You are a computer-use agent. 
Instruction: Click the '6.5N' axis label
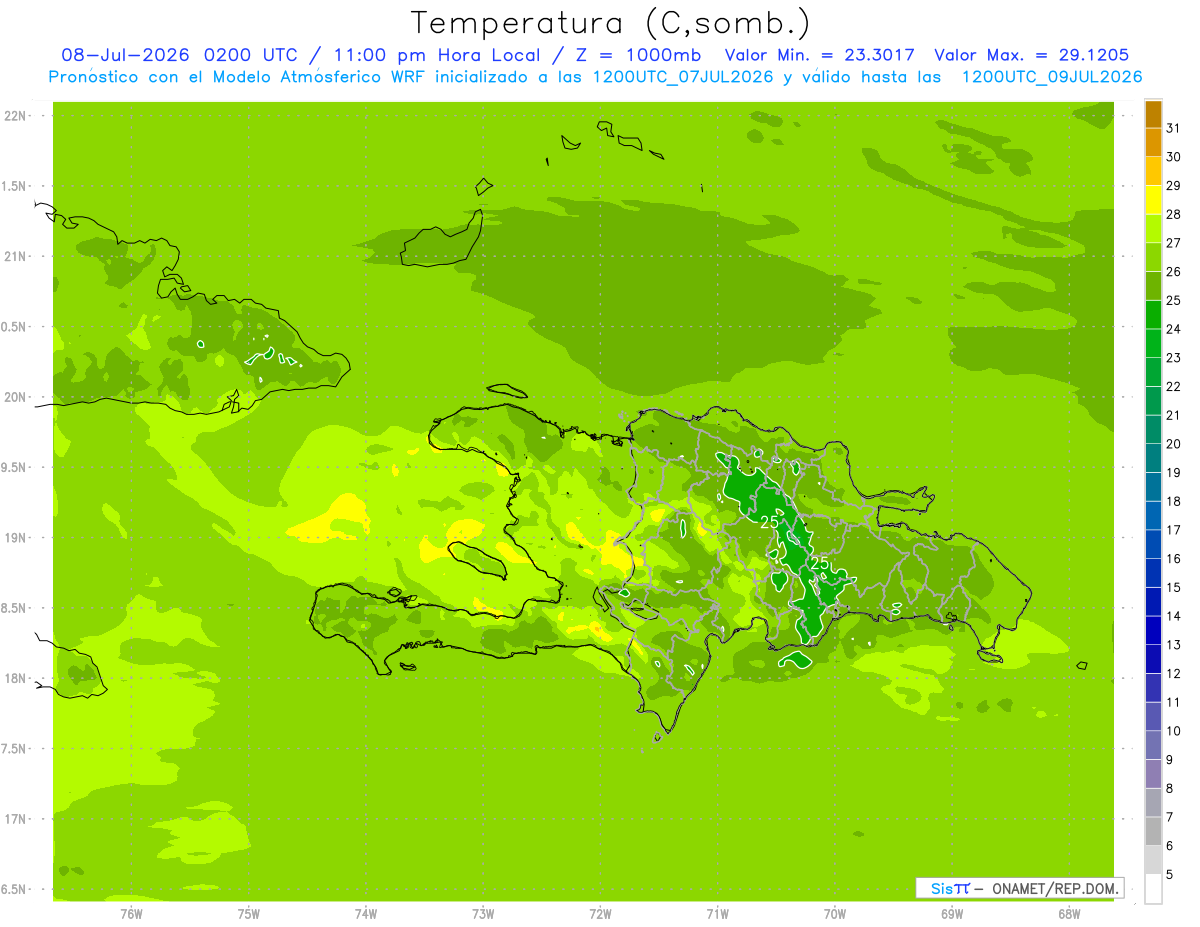[14, 890]
